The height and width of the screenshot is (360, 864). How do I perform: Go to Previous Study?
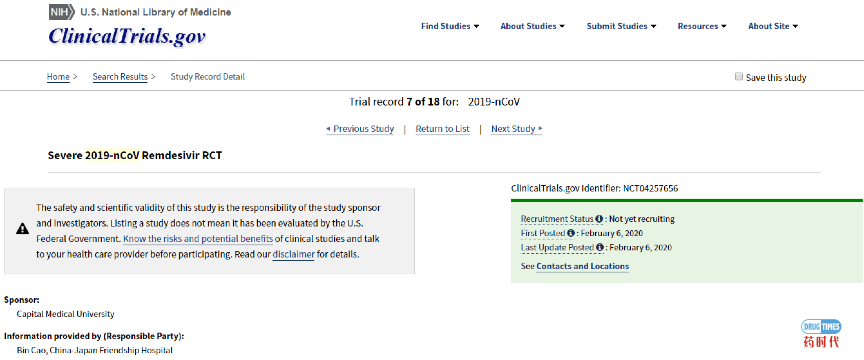point(360,129)
